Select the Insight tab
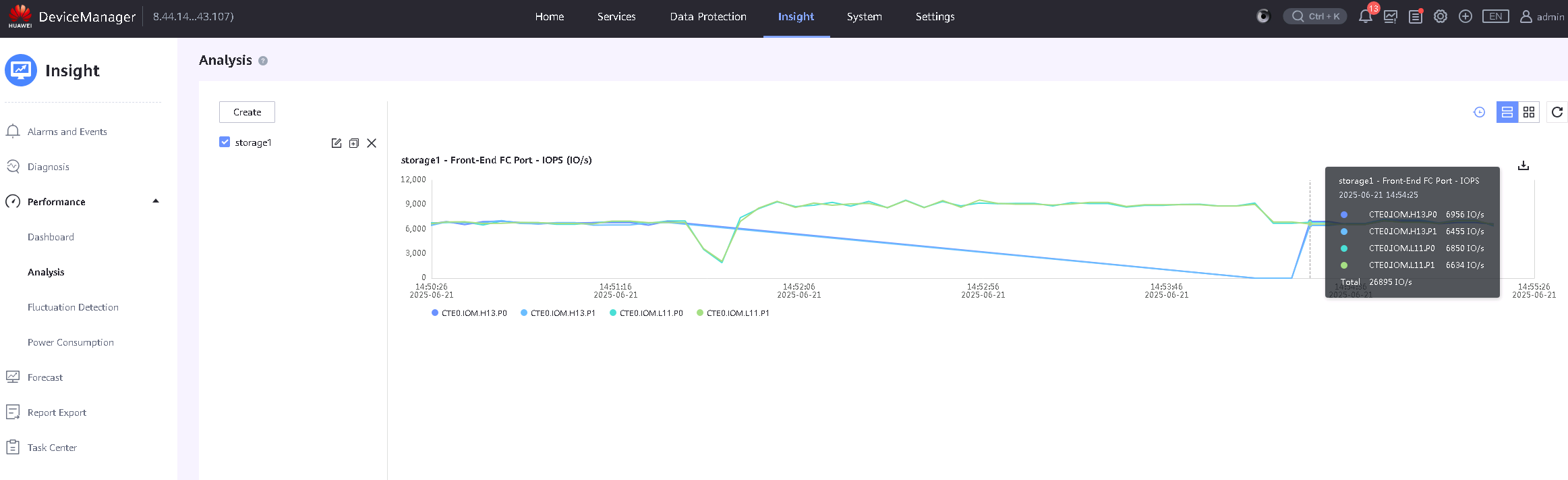 point(796,17)
